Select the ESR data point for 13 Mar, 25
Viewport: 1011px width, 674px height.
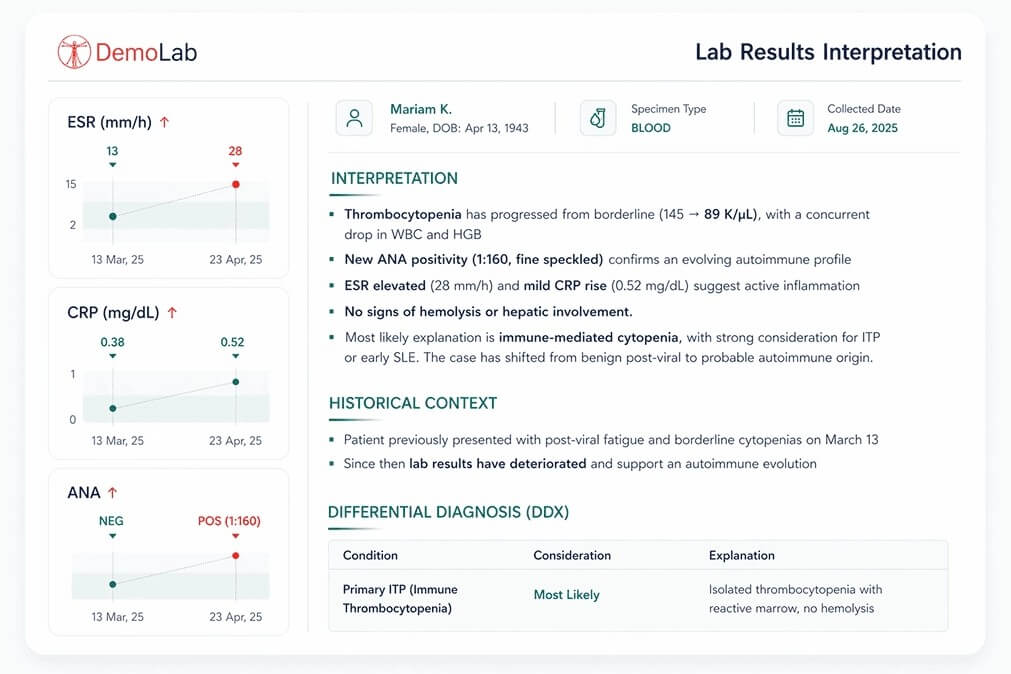[x=113, y=216]
